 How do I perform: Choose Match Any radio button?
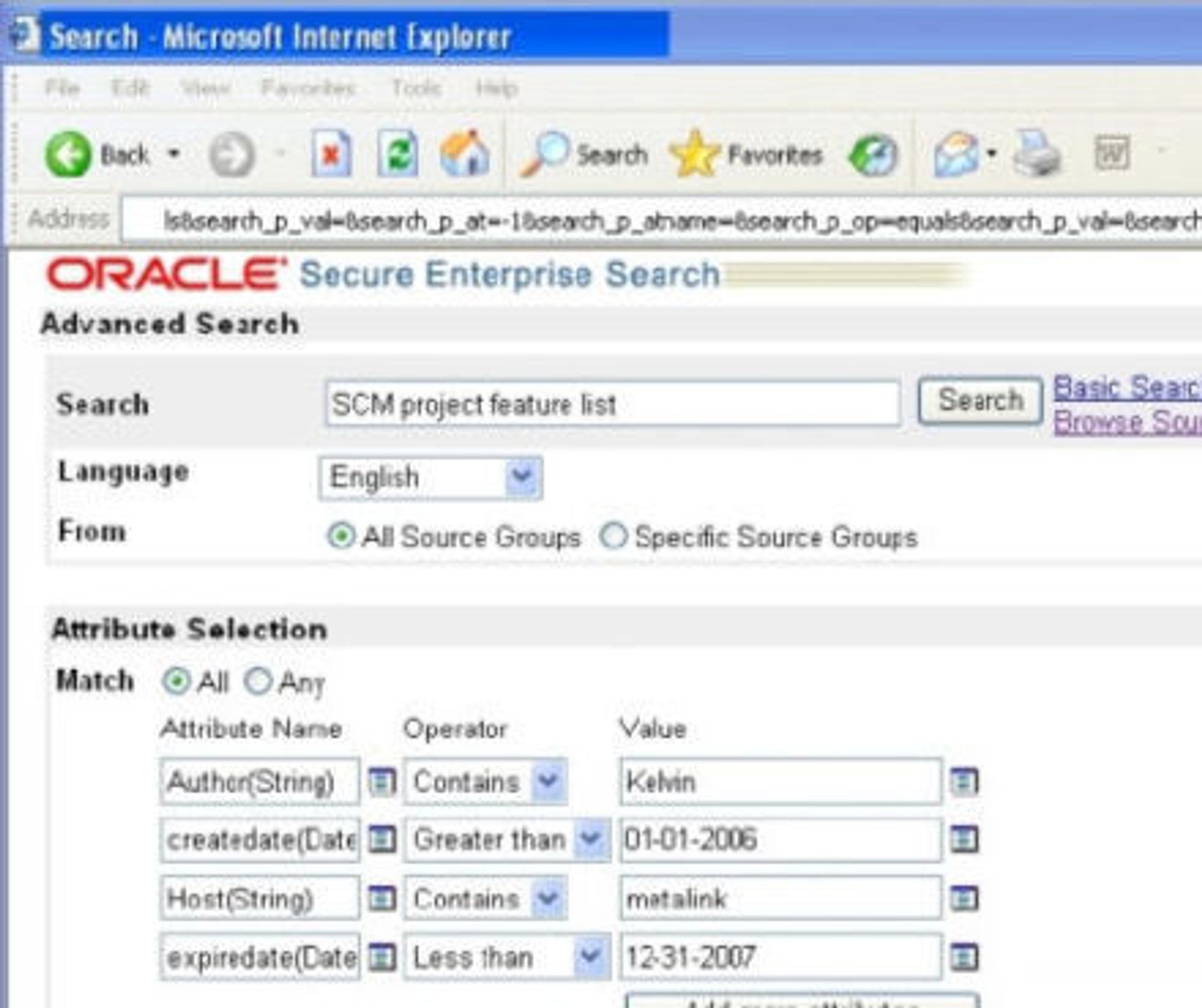click(x=258, y=681)
